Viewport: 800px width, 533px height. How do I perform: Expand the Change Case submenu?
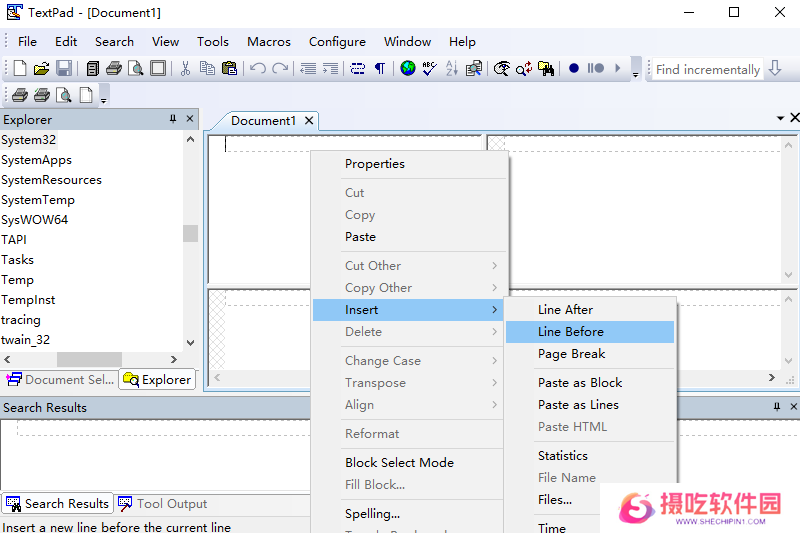click(x=409, y=361)
